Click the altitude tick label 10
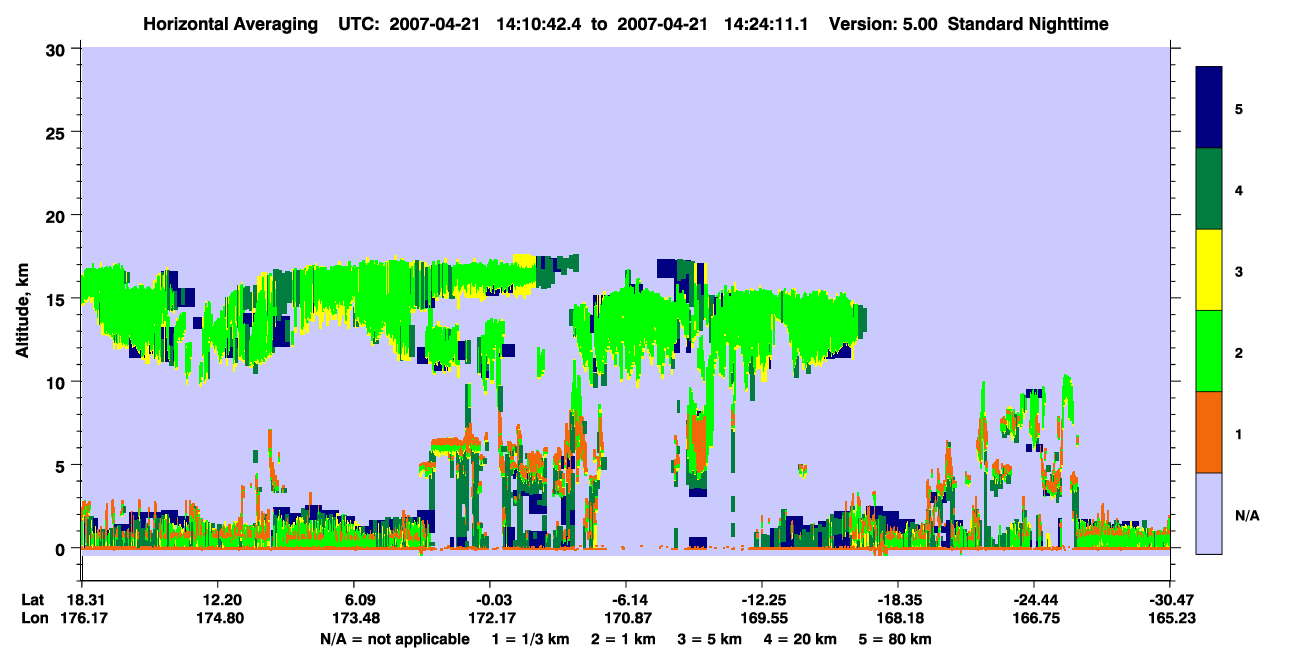1300x667 pixels. point(58,382)
